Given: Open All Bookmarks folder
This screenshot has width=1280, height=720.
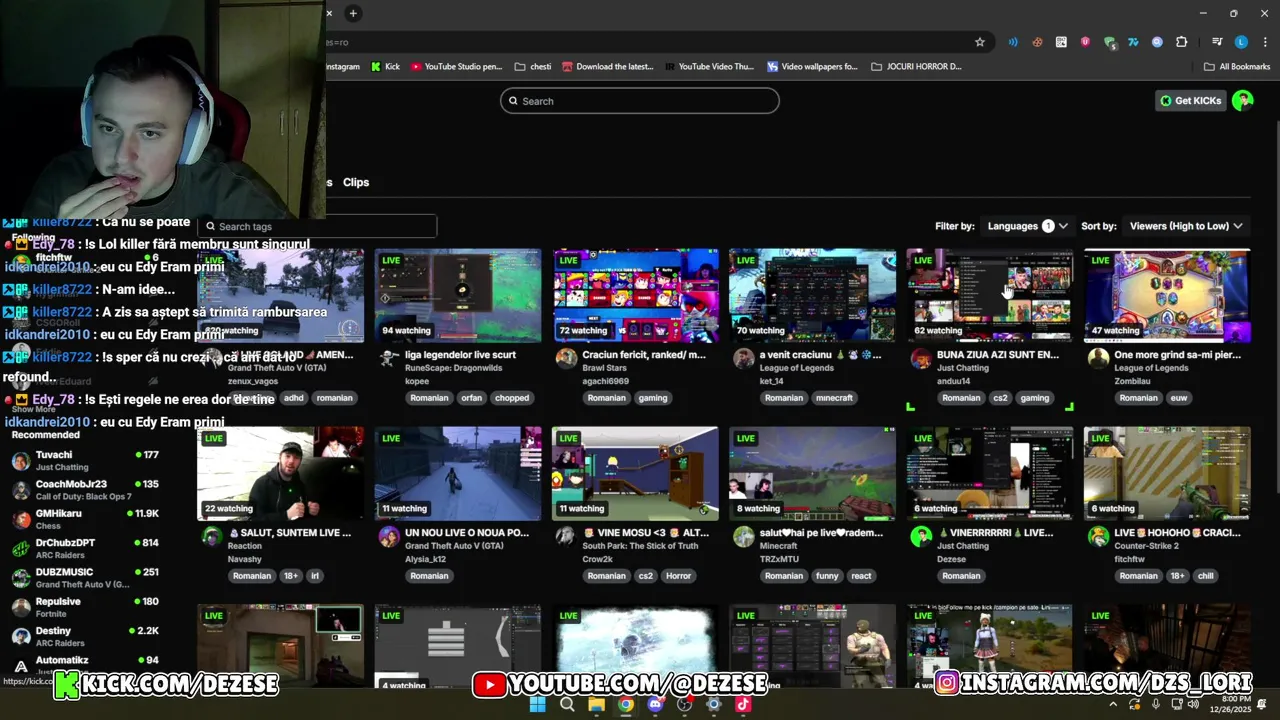Looking at the screenshot, I should tap(1237, 67).
